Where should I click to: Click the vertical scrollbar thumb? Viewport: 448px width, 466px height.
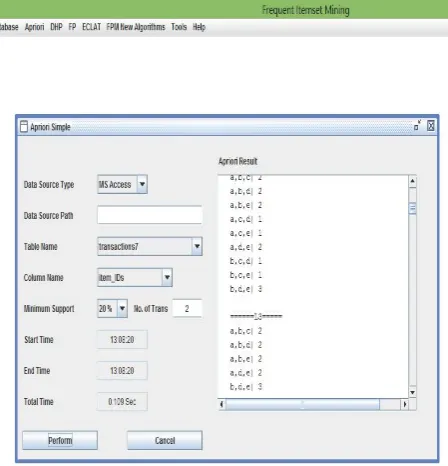pos(412,208)
